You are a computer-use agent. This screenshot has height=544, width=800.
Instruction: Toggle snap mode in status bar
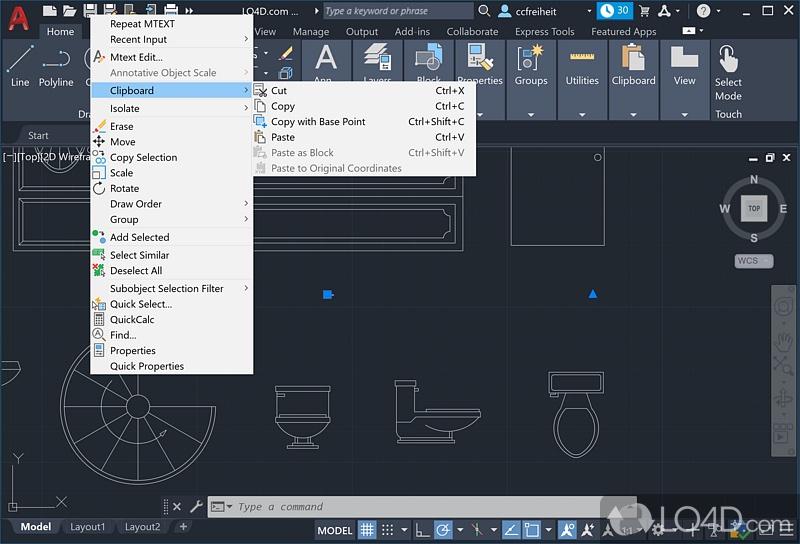pos(388,530)
